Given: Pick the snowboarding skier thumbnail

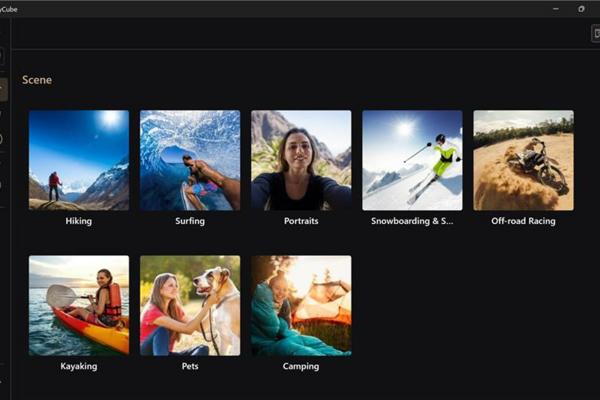Looking at the screenshot, I should (412, 160).
